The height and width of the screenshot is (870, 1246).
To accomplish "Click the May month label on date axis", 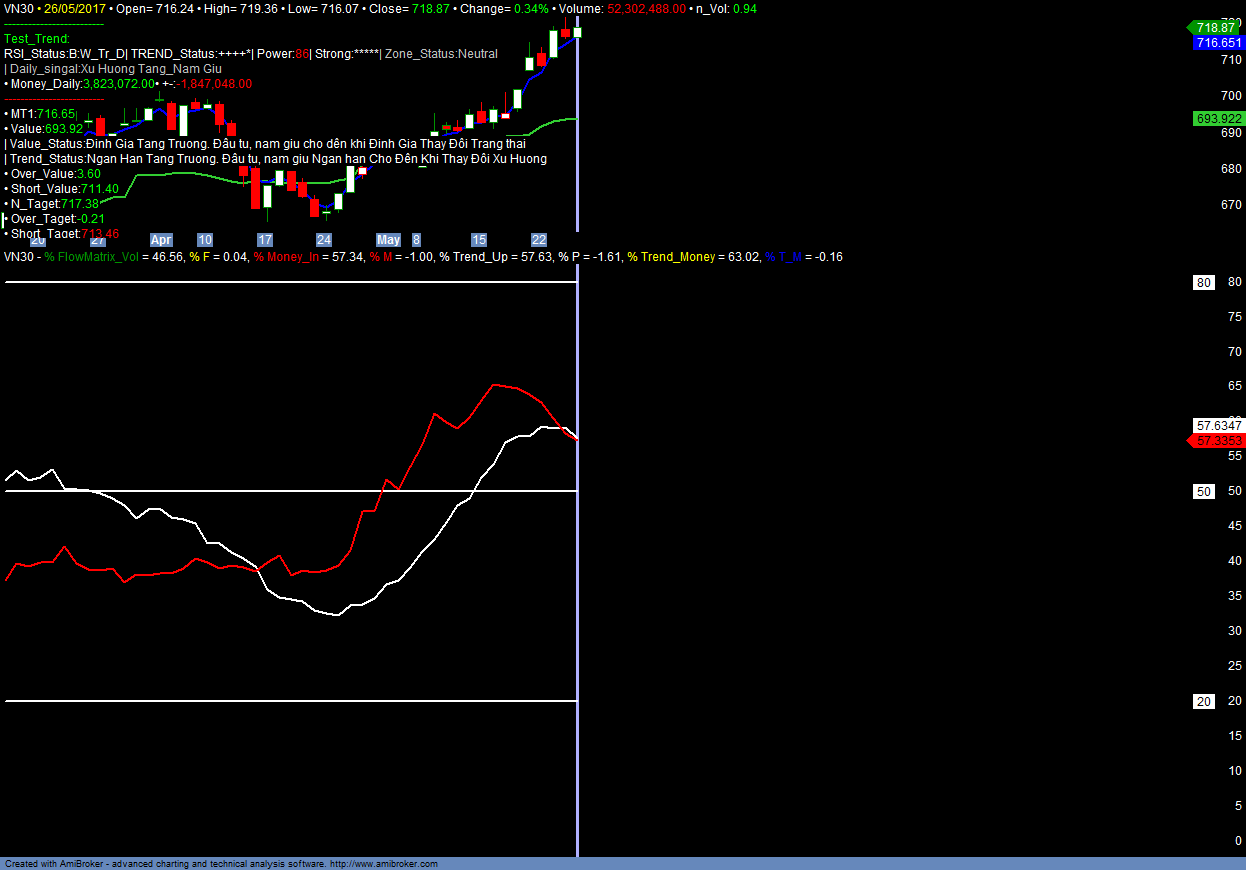I will click(x=388, y=240).
